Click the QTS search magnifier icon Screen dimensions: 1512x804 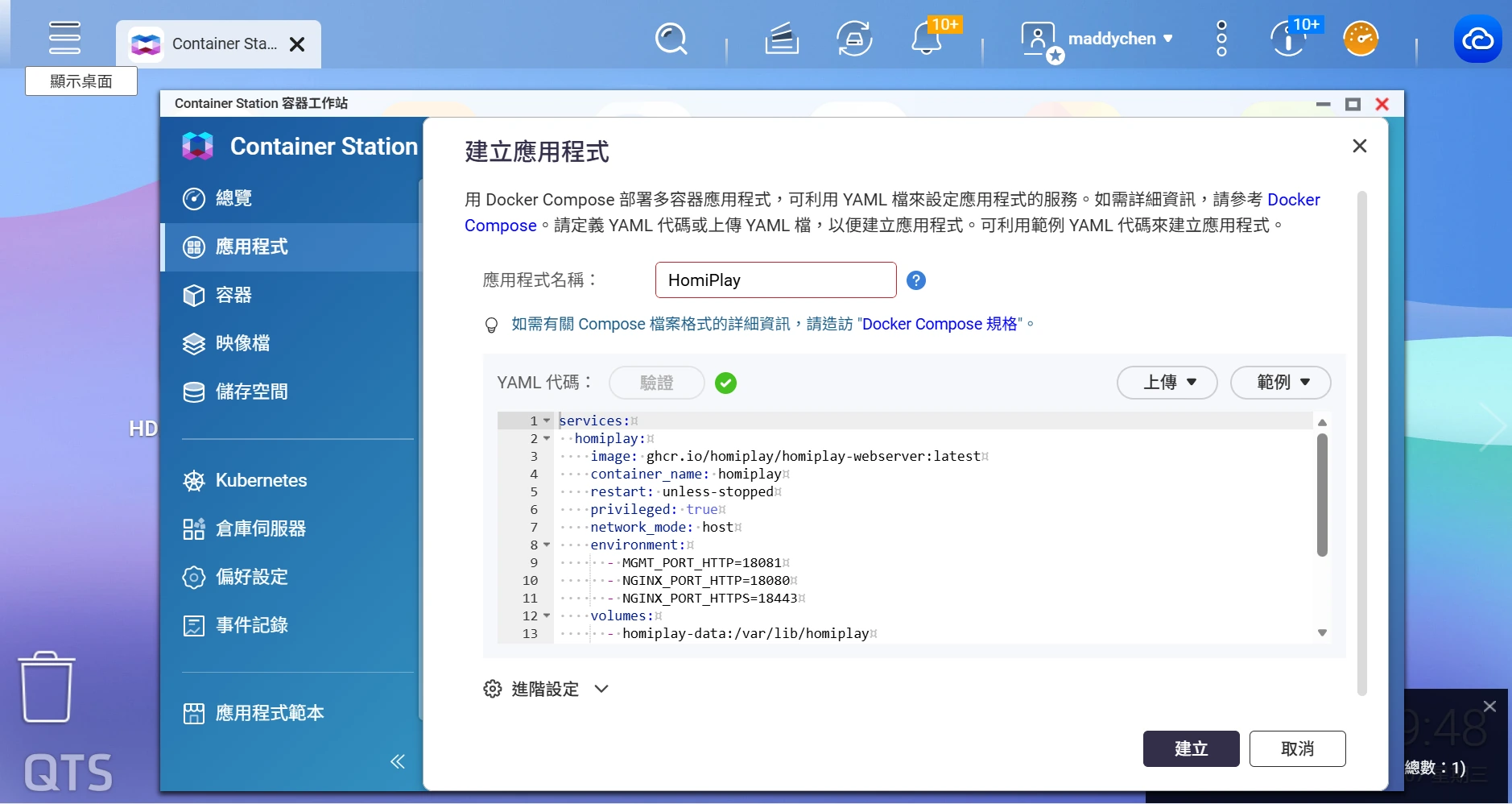coord(671,39)
